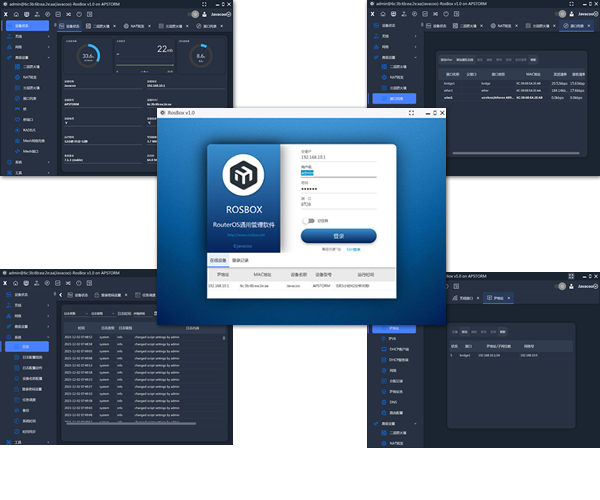The width and height of the screenshot is (600, 500).
Task: Click the 添加虚拟无线 button above the top-right interface table
Action: (x=465, y=60)
